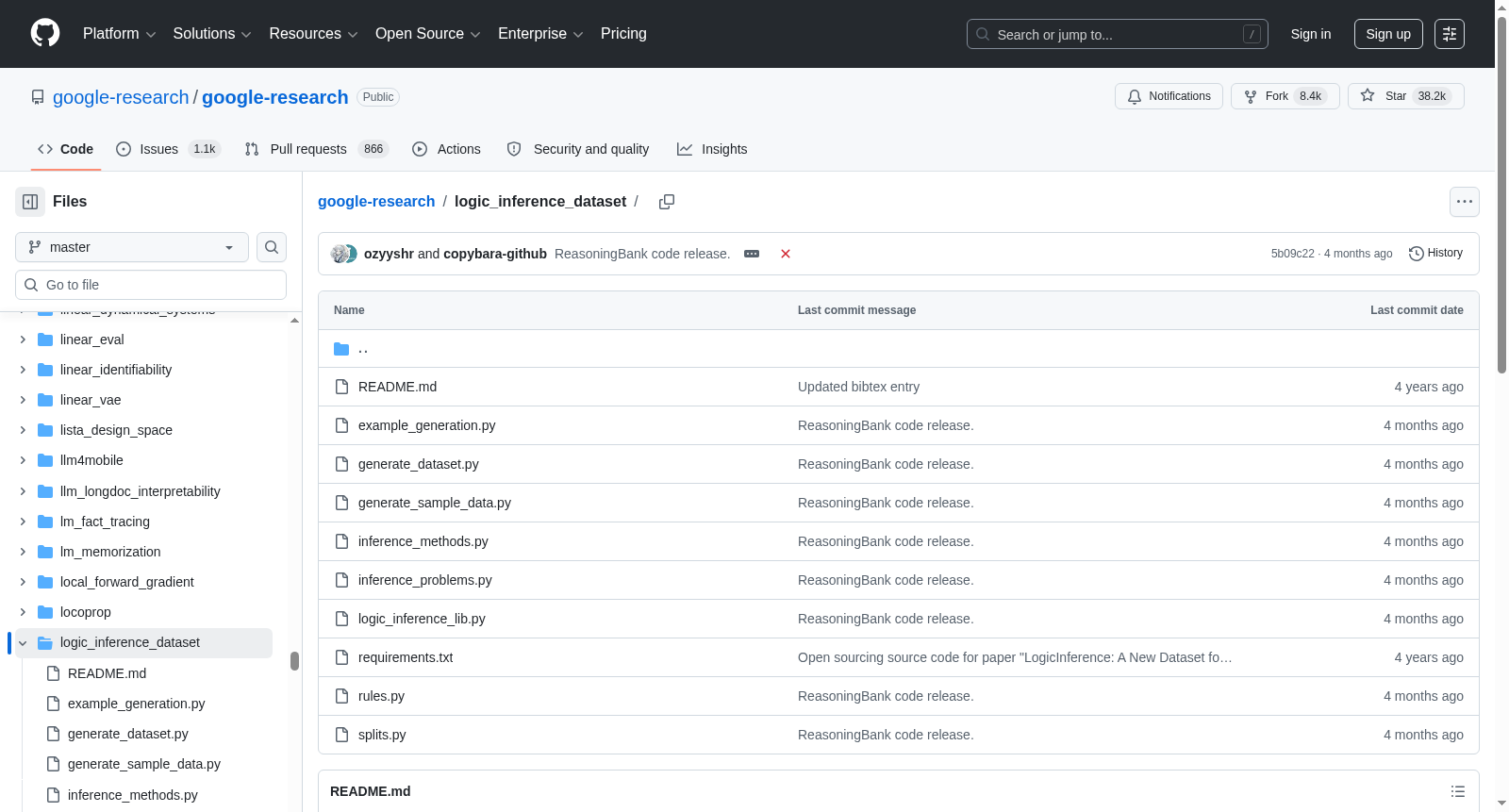Image resolution: width=1509 pixels, height=812 pixels.
Task: Click the Sign up button
Action: click(x=1388, y=34)
